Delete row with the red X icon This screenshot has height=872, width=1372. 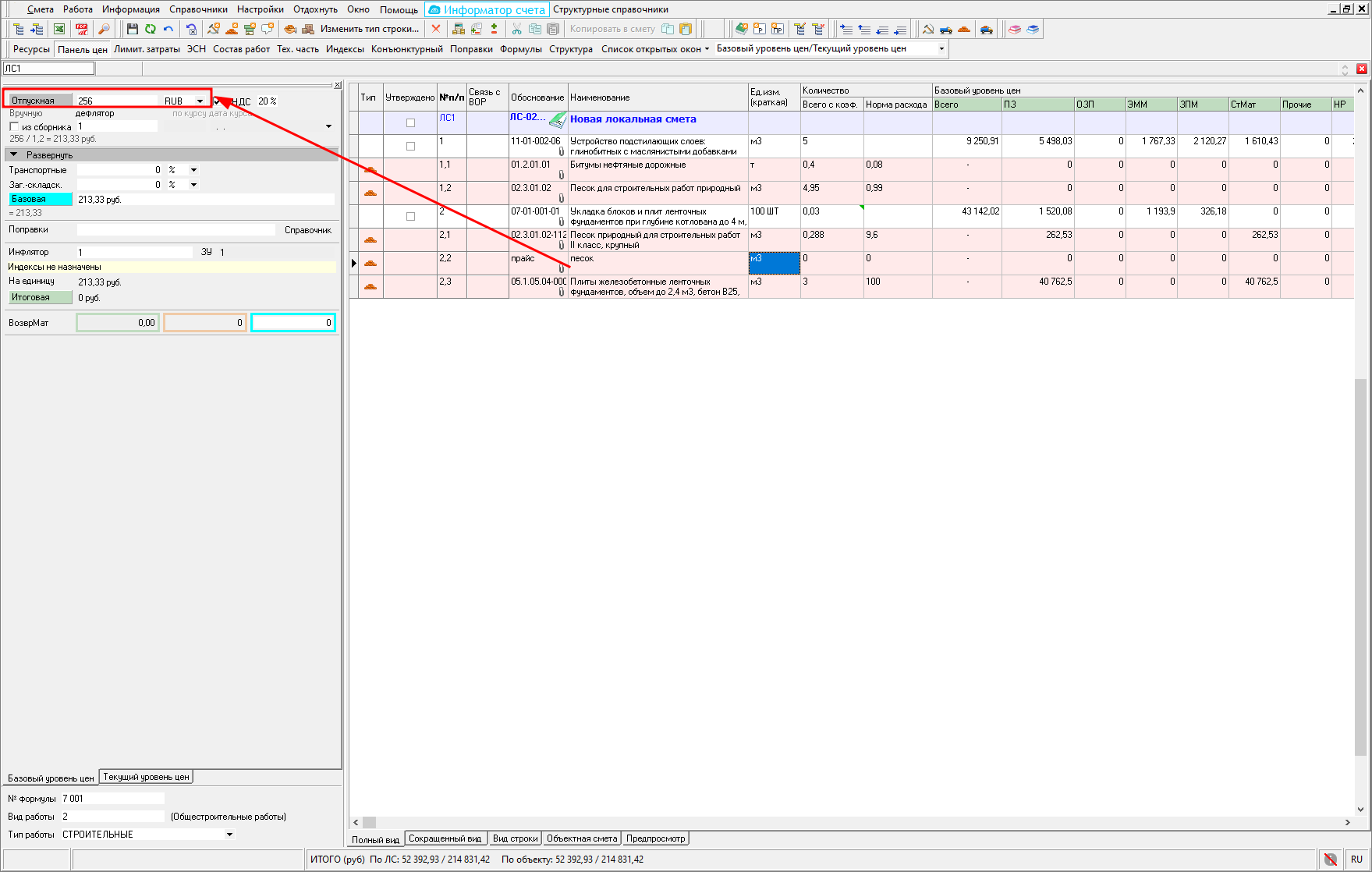pyautogui.click(x=436, y=30)
